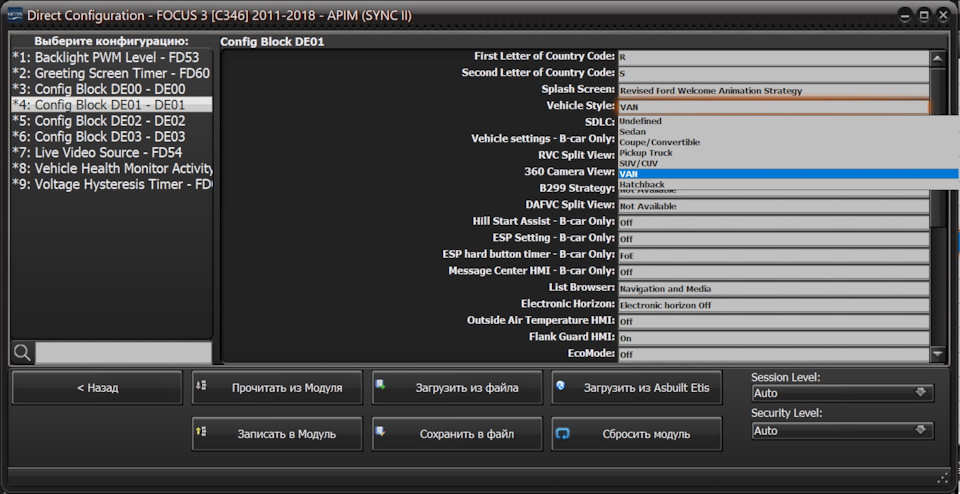Click the Выберите конфигурацию label
960x494 pixels.
pyautogui.click(x=111, y=41)
